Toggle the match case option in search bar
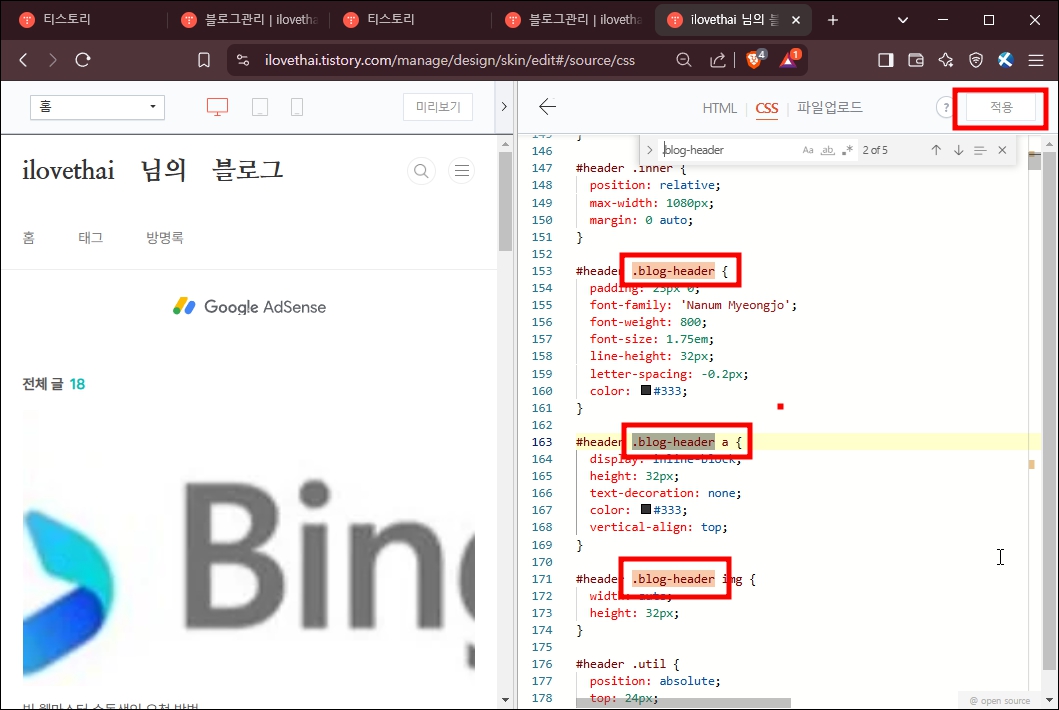Viewport: 1059px width, 710px height. [808, 150]
